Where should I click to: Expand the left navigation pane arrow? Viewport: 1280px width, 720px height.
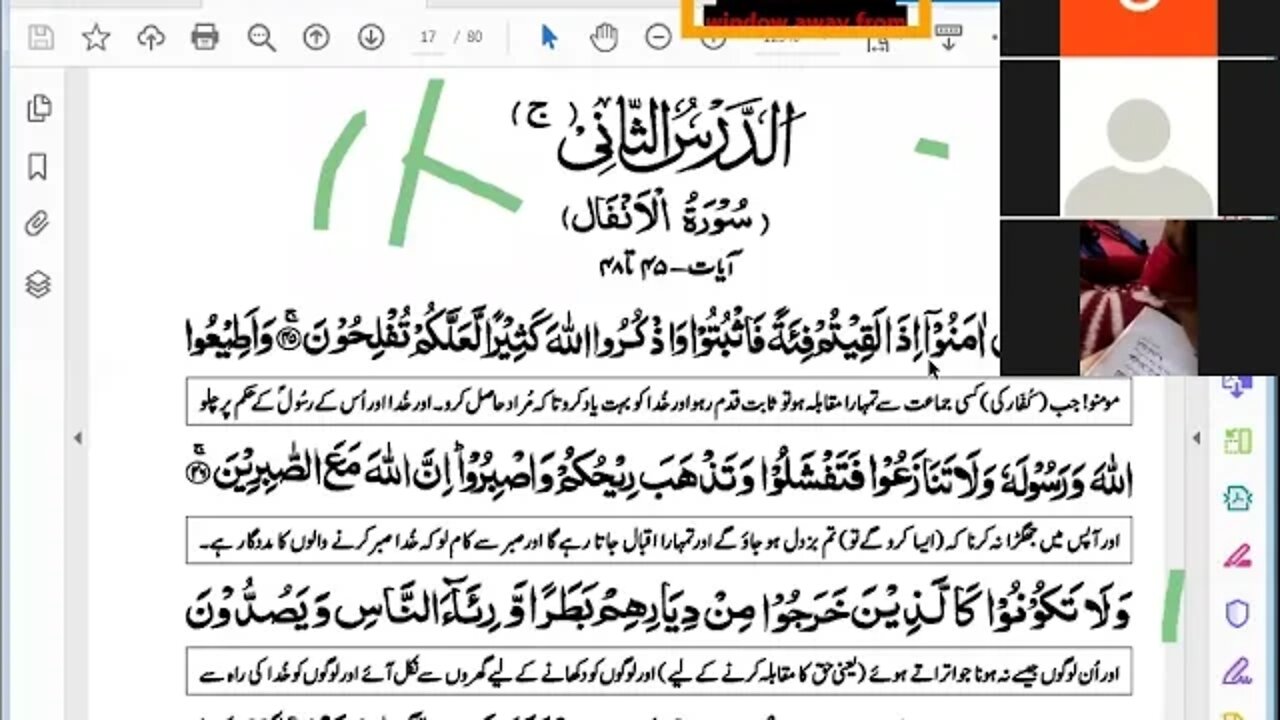78,438
